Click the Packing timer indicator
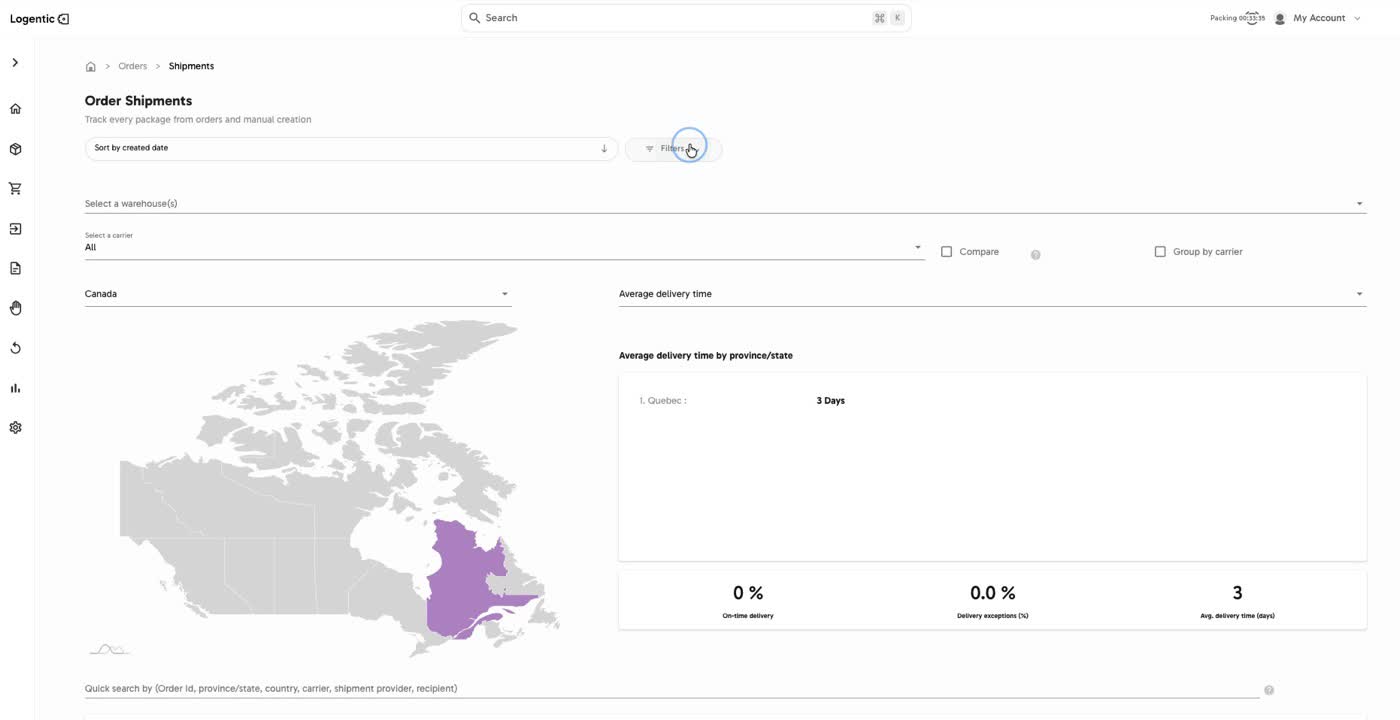 1237,18
